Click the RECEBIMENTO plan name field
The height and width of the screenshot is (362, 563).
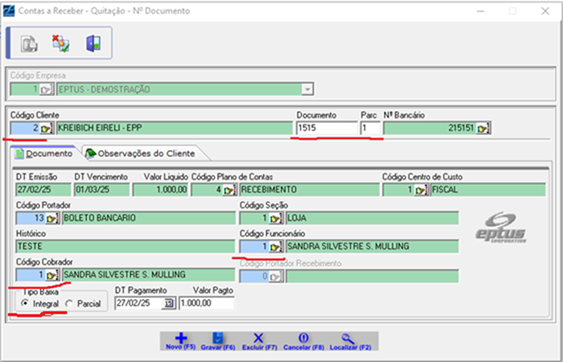tap(310, 190)
